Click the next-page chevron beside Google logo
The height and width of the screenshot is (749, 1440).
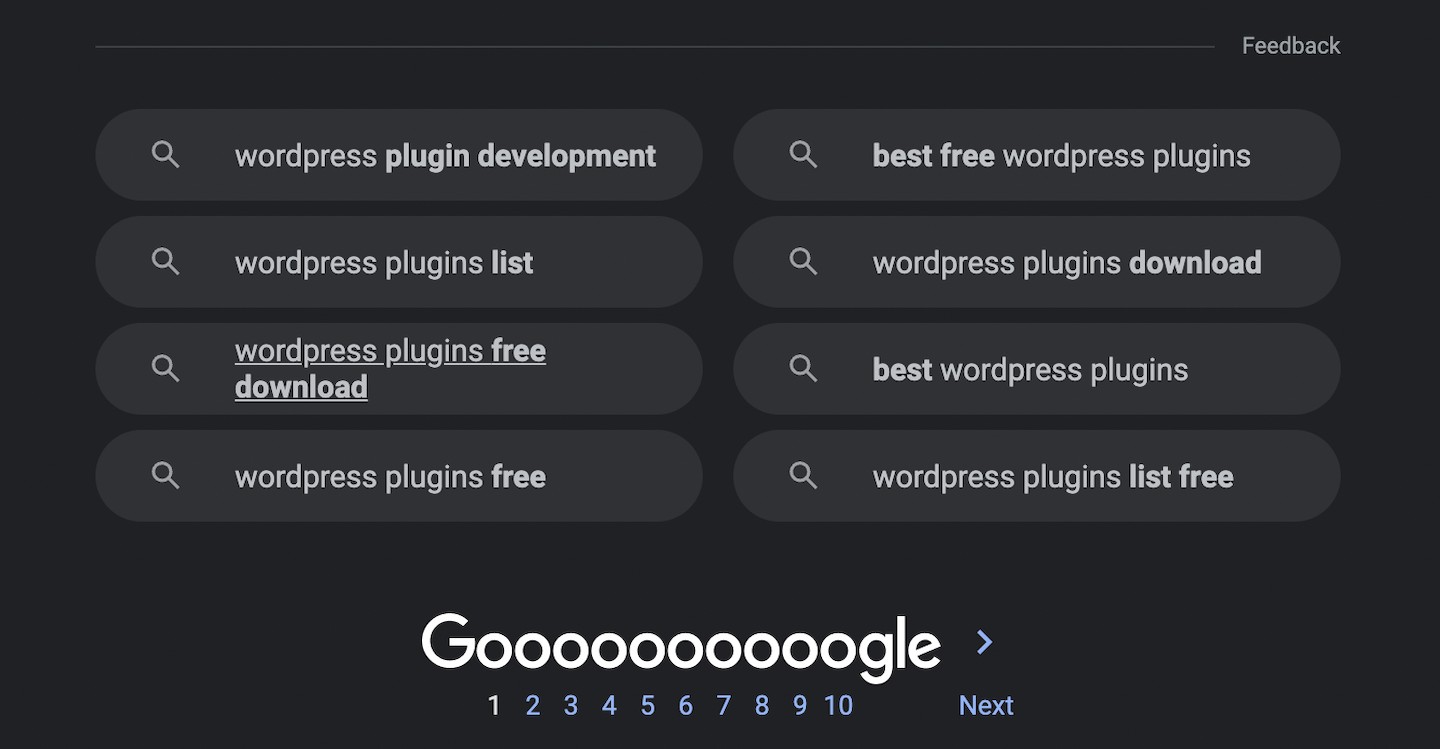pos(985,642)
